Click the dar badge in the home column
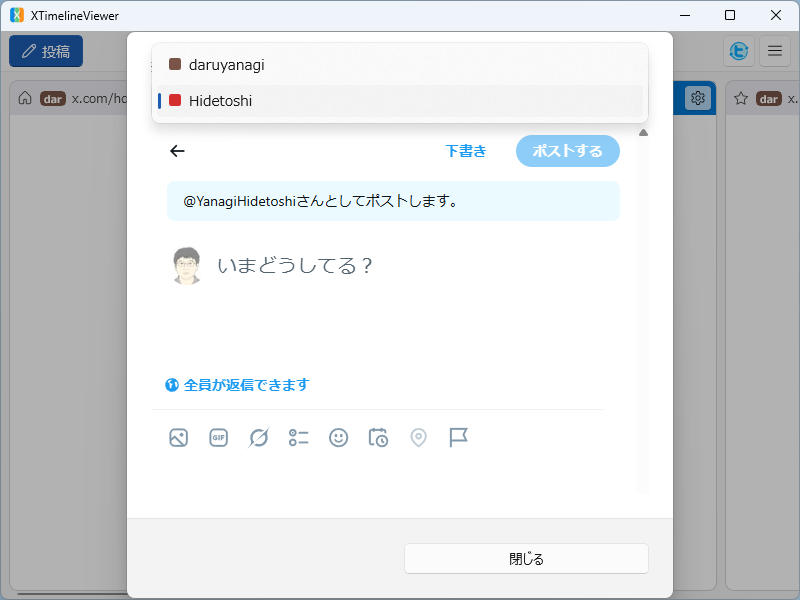800x600 pixels. (x=53, y=98)
